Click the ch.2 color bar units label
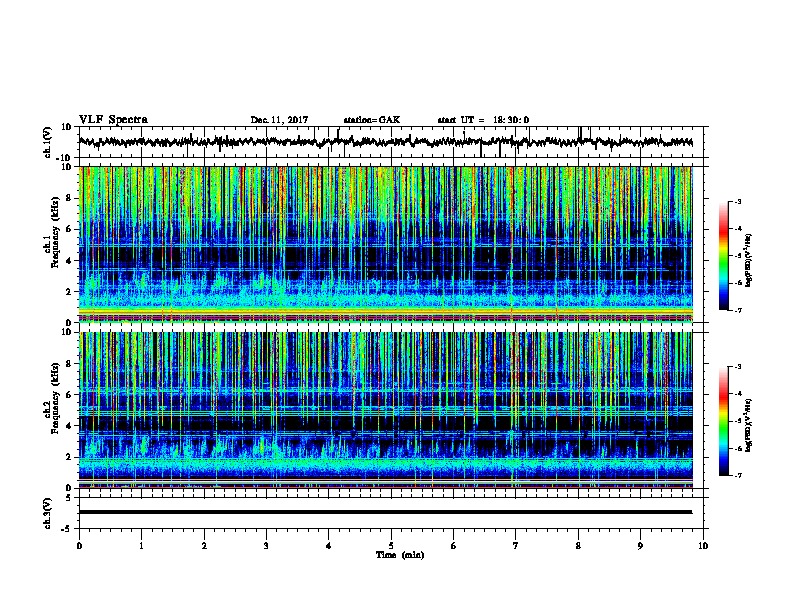The image size is (792, 612). [750, 426]
